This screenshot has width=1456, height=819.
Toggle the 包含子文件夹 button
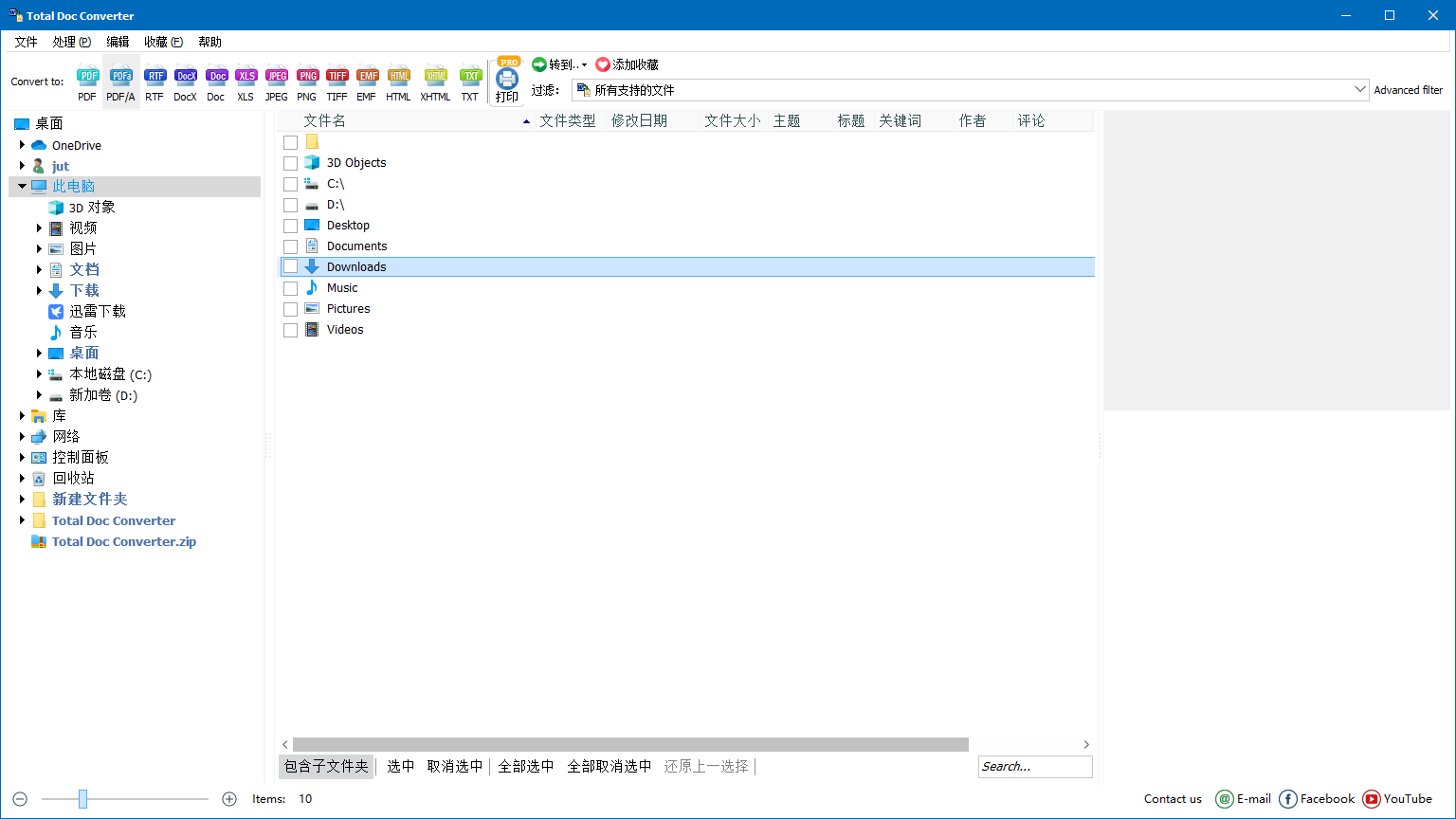326,766
